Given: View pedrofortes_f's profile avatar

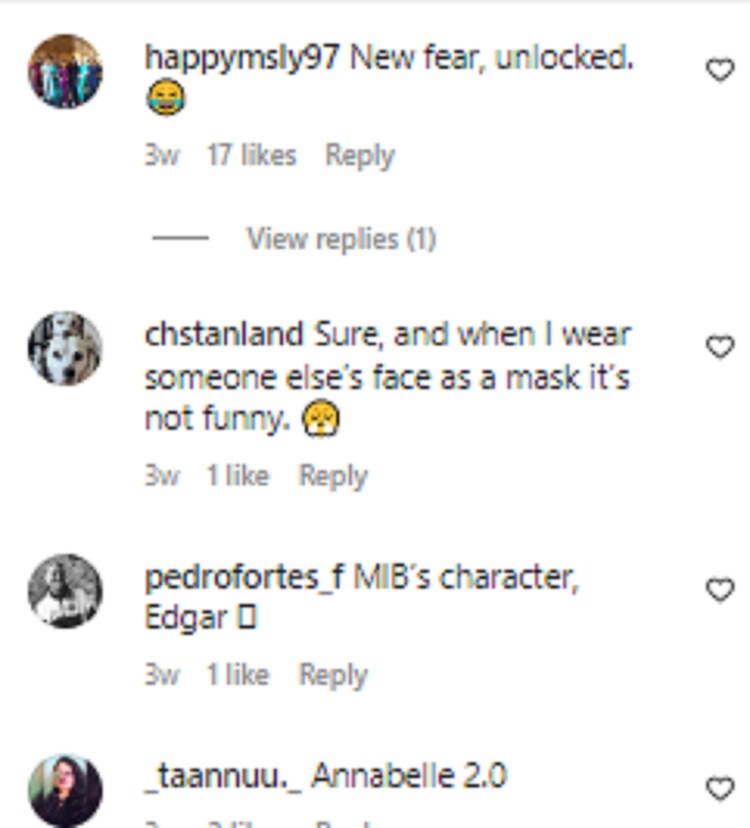Looking at the screenshot, I should coord(65,591).
